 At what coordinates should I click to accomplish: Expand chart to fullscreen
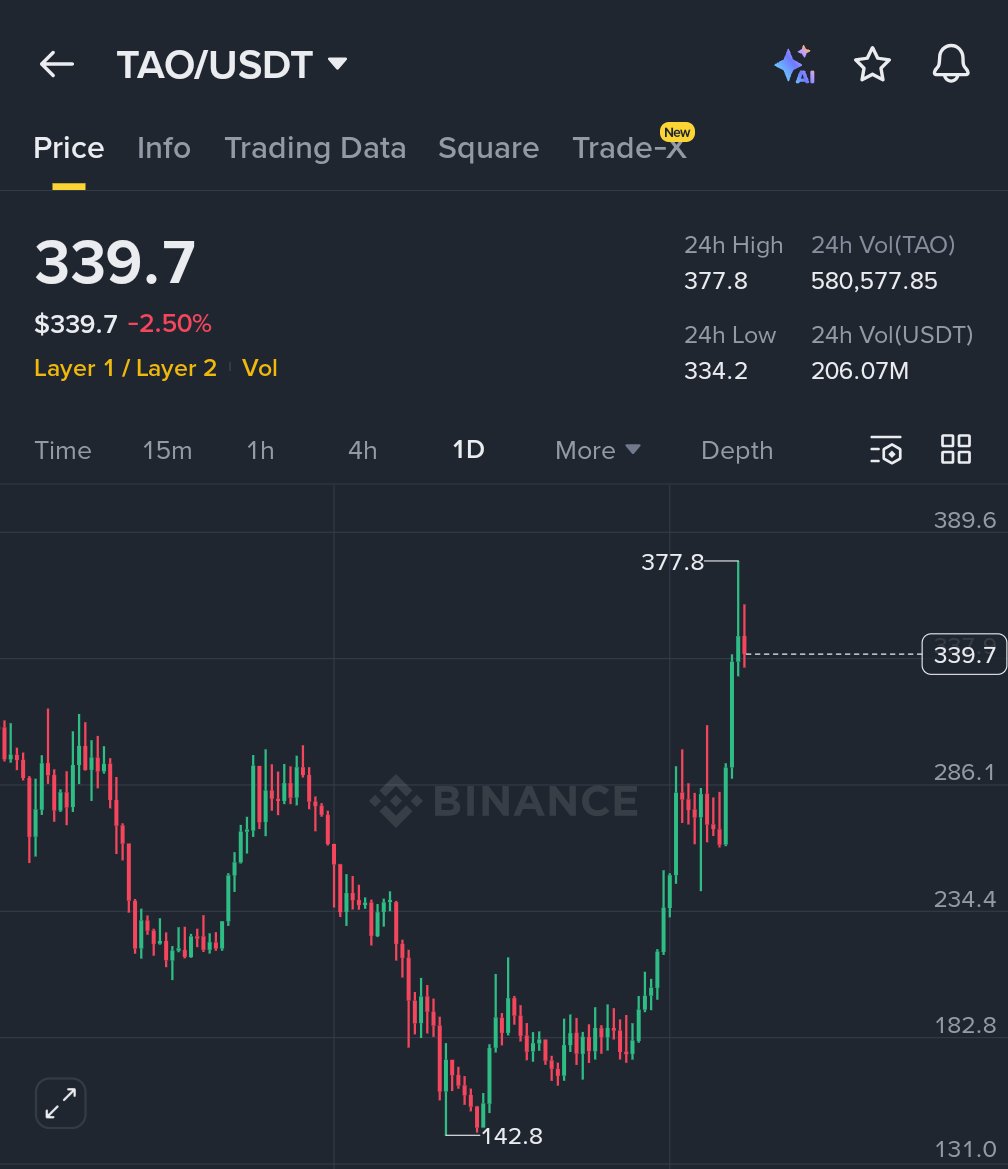point(61,1104)
